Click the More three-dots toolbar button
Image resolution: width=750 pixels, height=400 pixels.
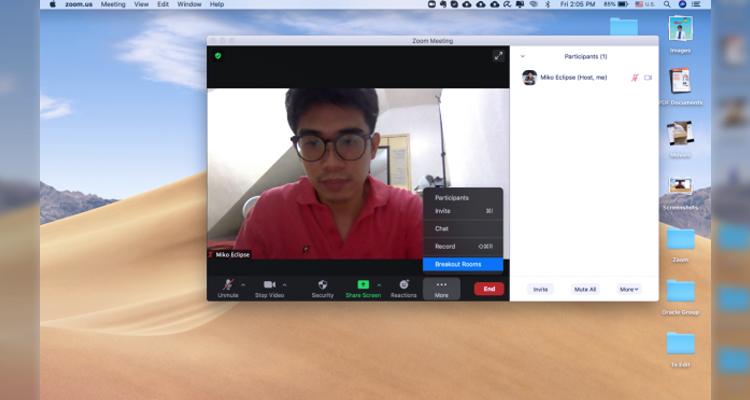(441, 289)
